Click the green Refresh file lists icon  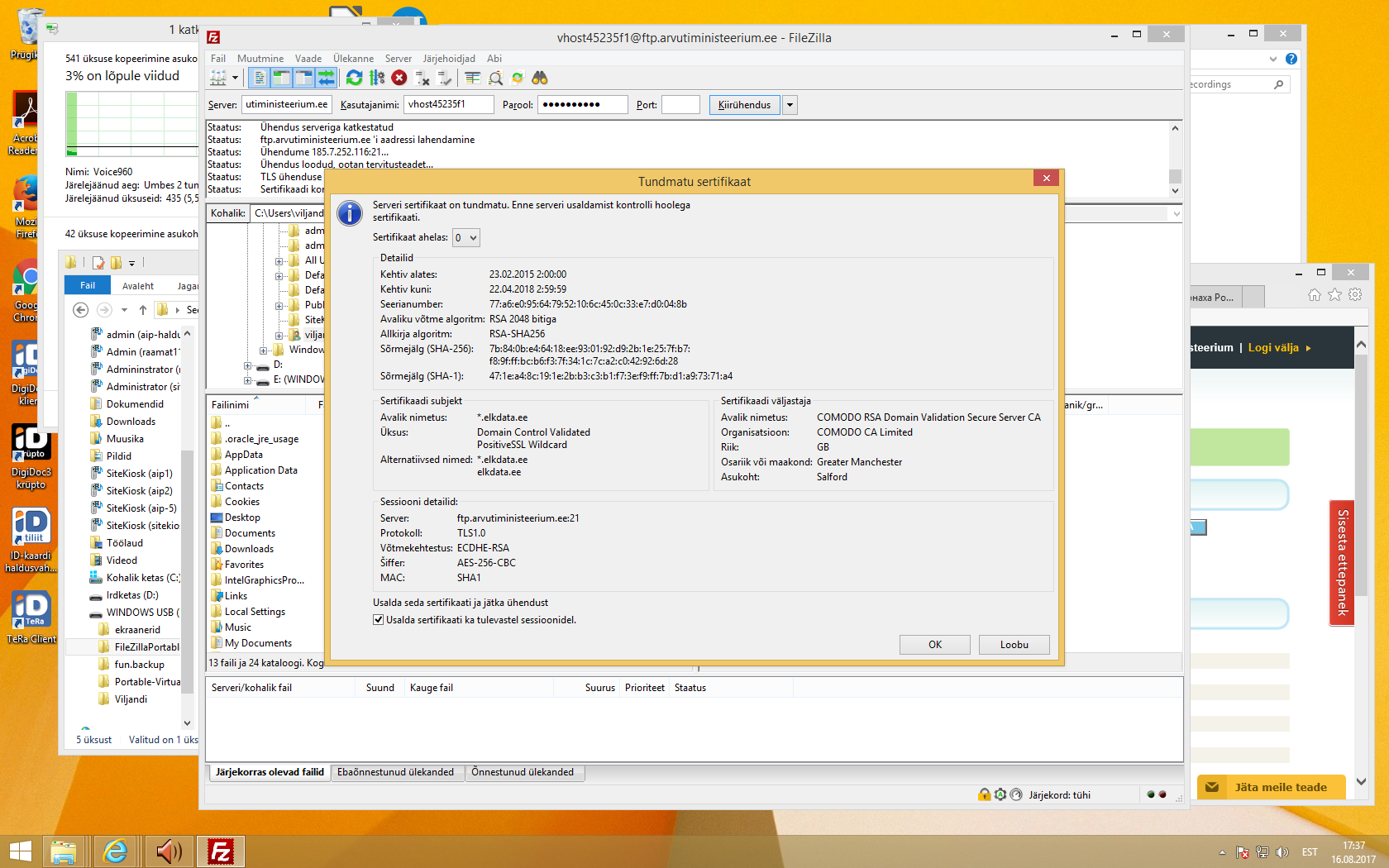coord(354,78)
